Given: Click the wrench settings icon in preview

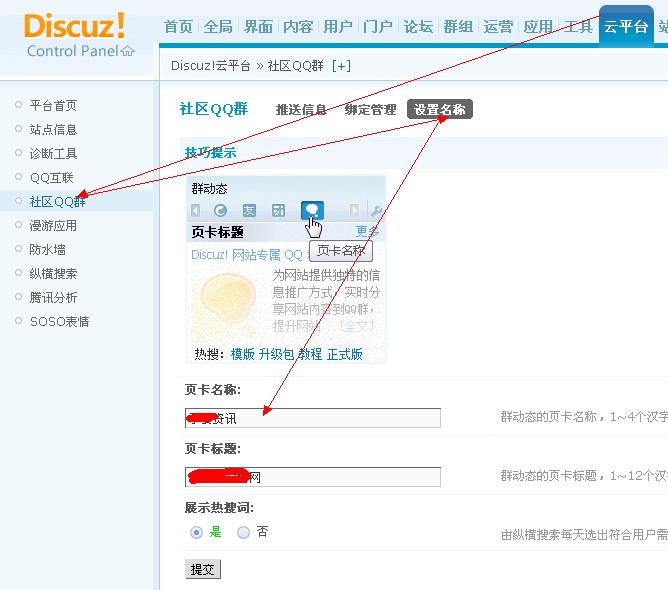Looking at the screenshot, I should (x=377, y=210).
